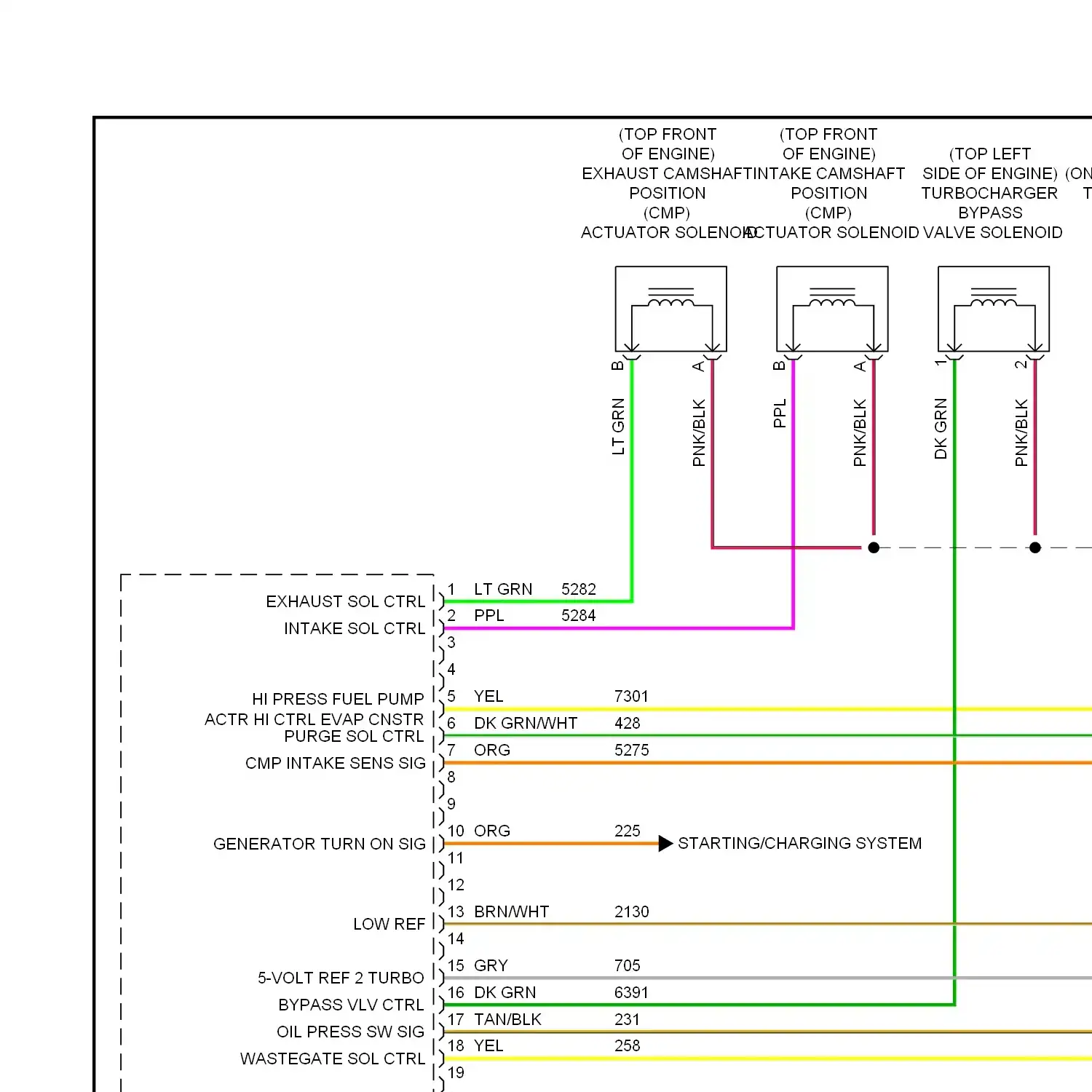Select the LOW REF label
This screenshot has height=1092, width=1092.
[x=389, y=924]
